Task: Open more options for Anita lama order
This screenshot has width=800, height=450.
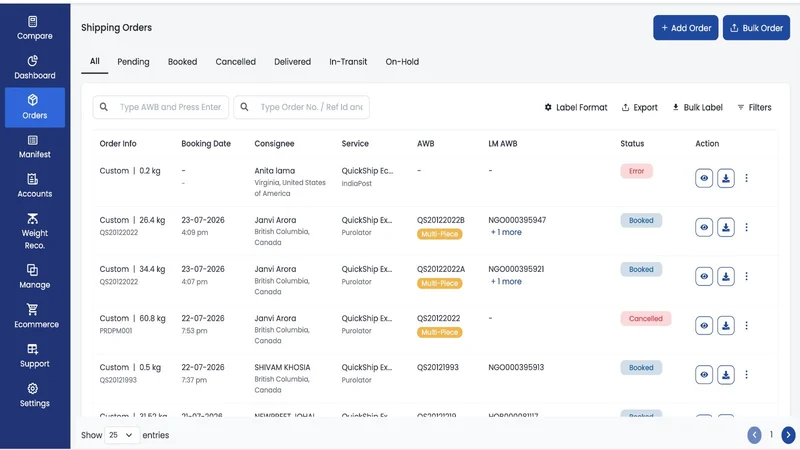Action: pos(746,178)
